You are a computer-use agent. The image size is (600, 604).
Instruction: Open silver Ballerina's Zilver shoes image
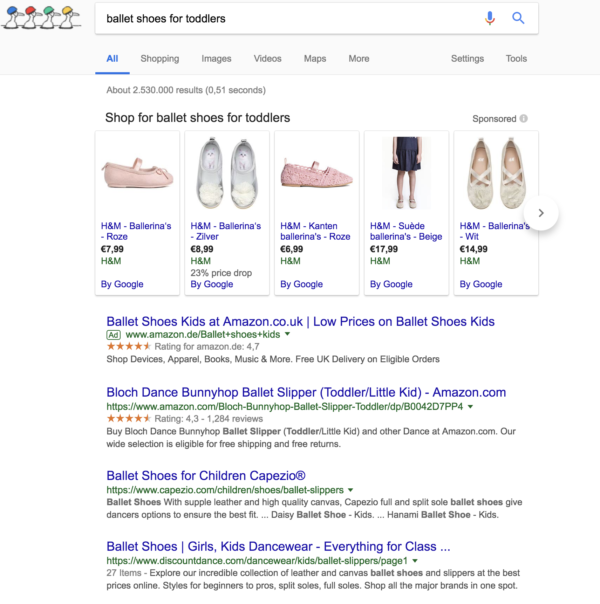click(227, 173)
